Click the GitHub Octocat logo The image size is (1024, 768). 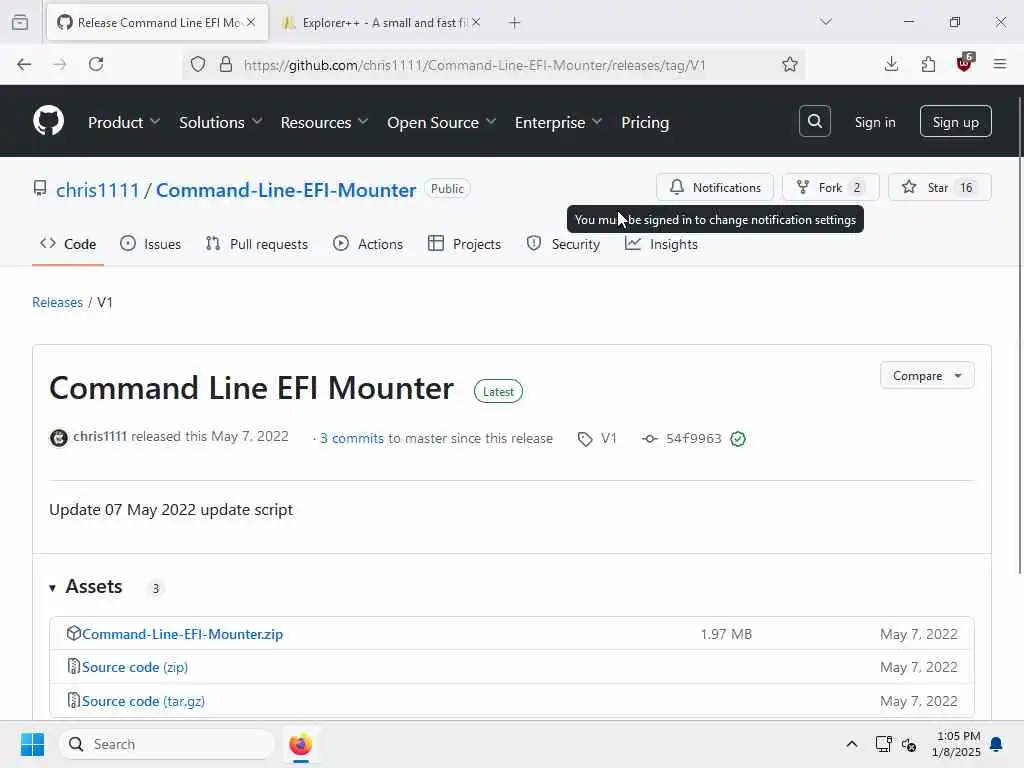[x=48, y=121]
